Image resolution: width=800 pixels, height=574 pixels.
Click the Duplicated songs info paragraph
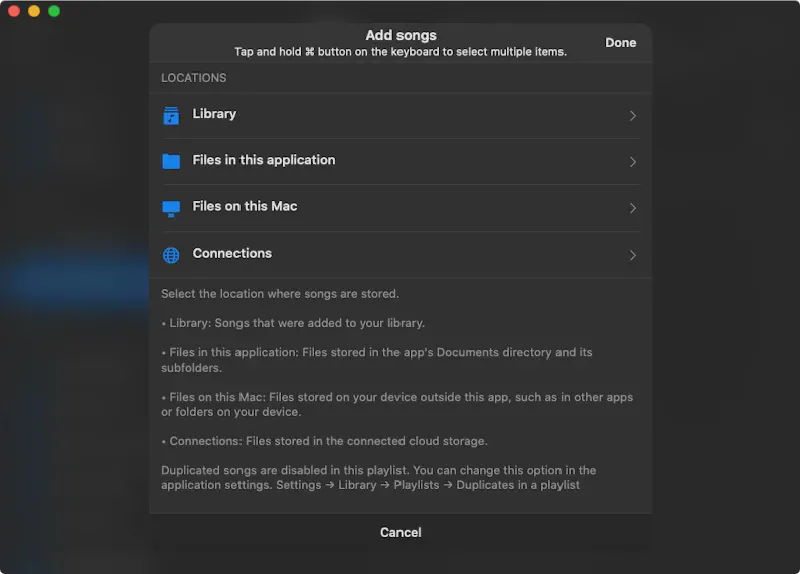click(x=378, y=478)
